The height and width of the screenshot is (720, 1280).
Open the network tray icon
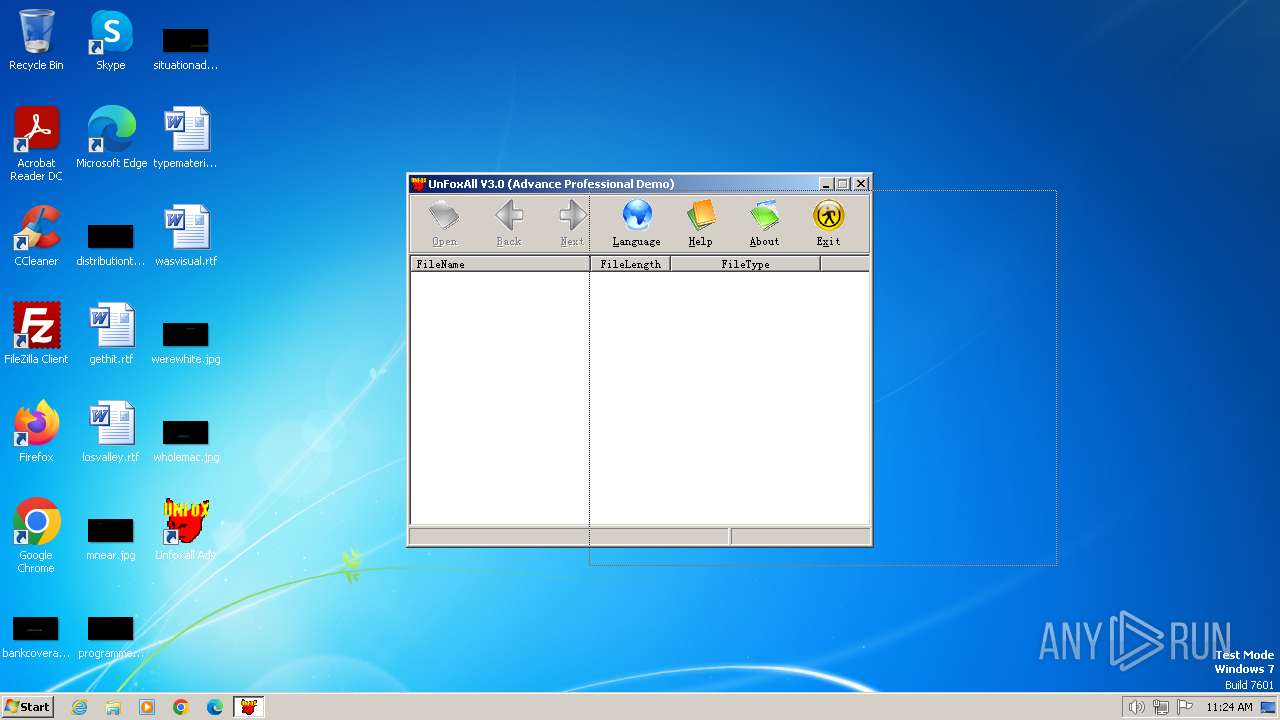point(1161,707)
